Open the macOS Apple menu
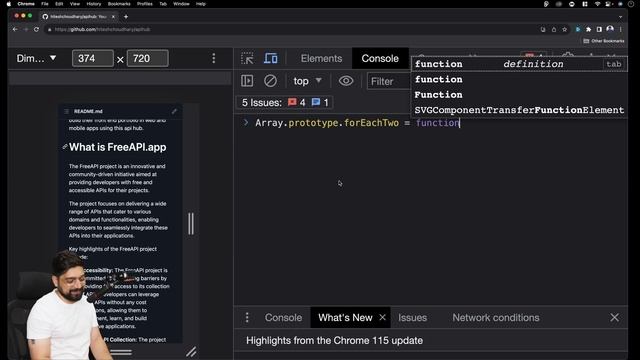The image size is (640, 360). (x=9, y=4)
